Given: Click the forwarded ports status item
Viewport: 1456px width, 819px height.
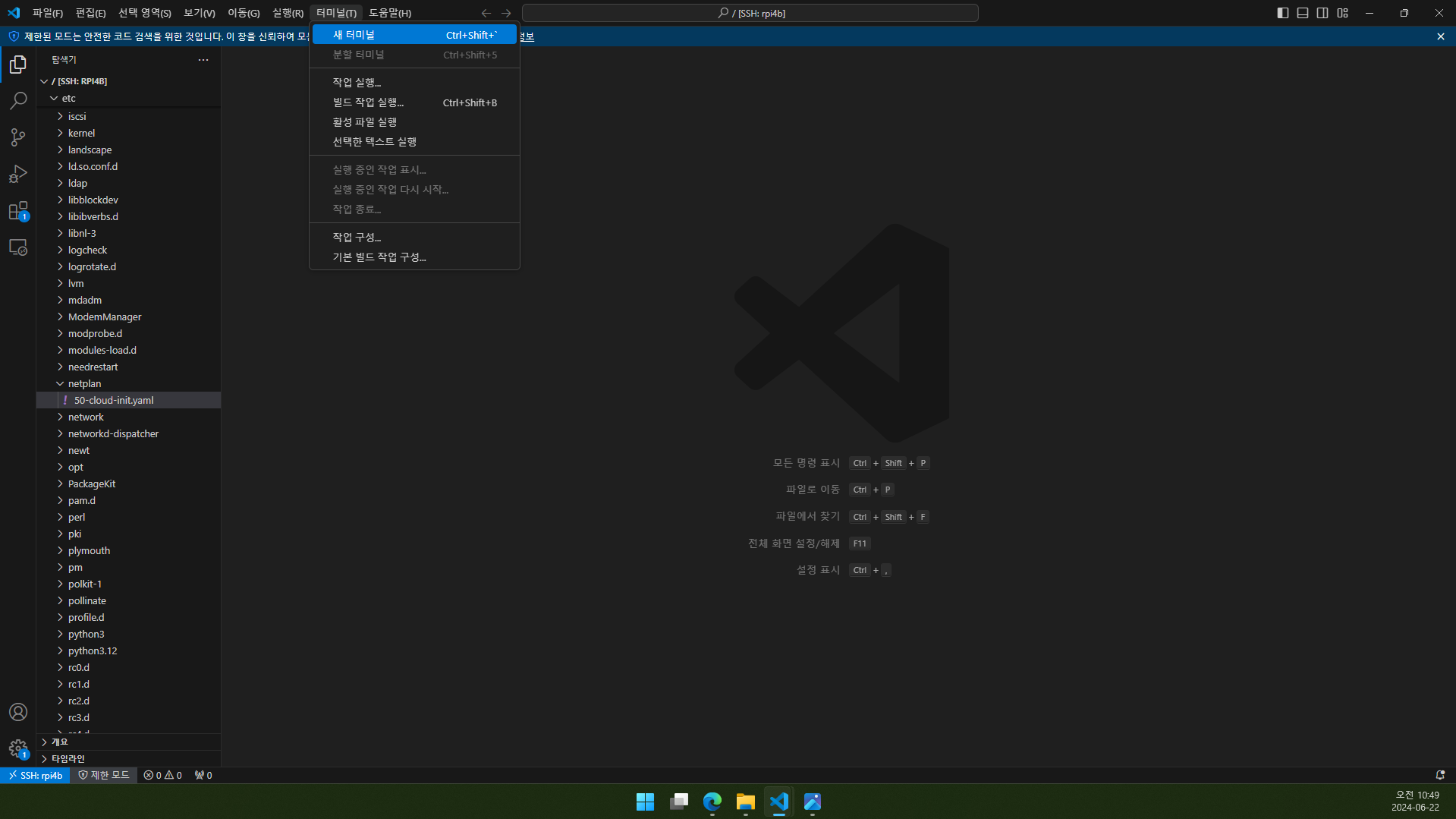Looking at the screenshot, I should tap(203, 775).
